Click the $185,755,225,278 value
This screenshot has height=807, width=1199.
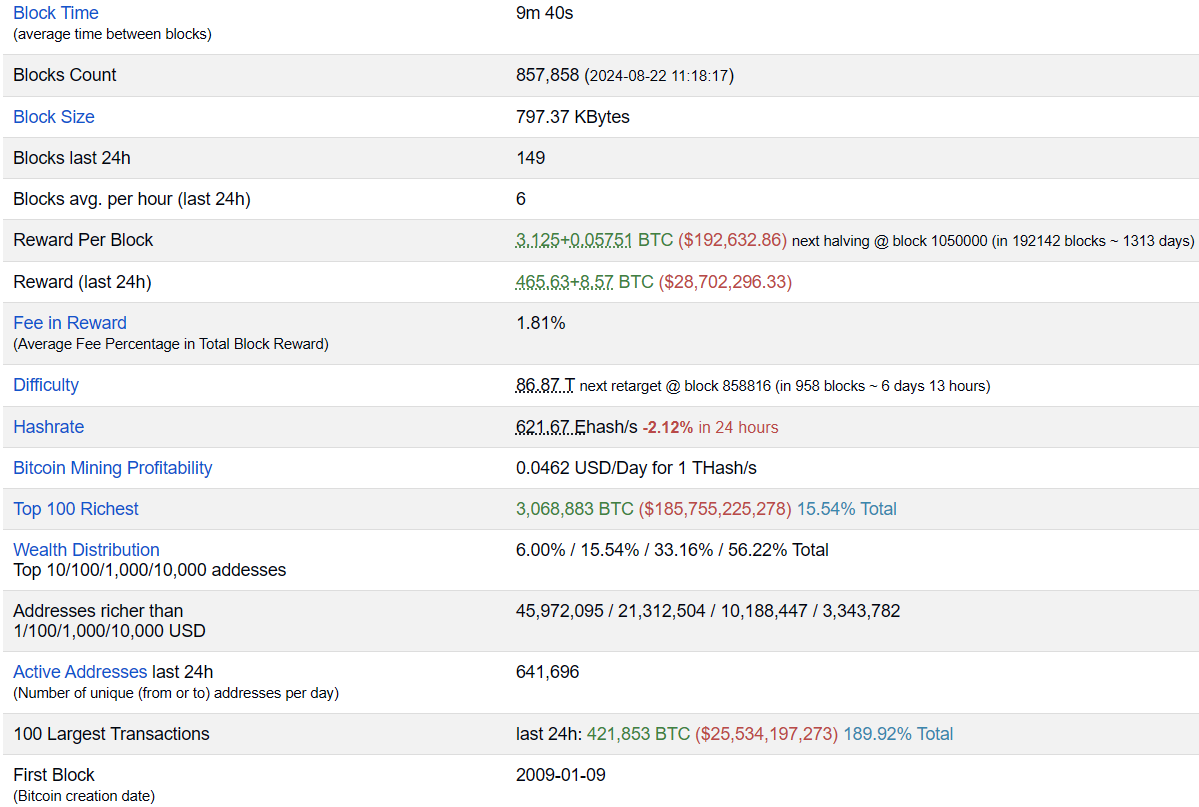coord(715,509)
